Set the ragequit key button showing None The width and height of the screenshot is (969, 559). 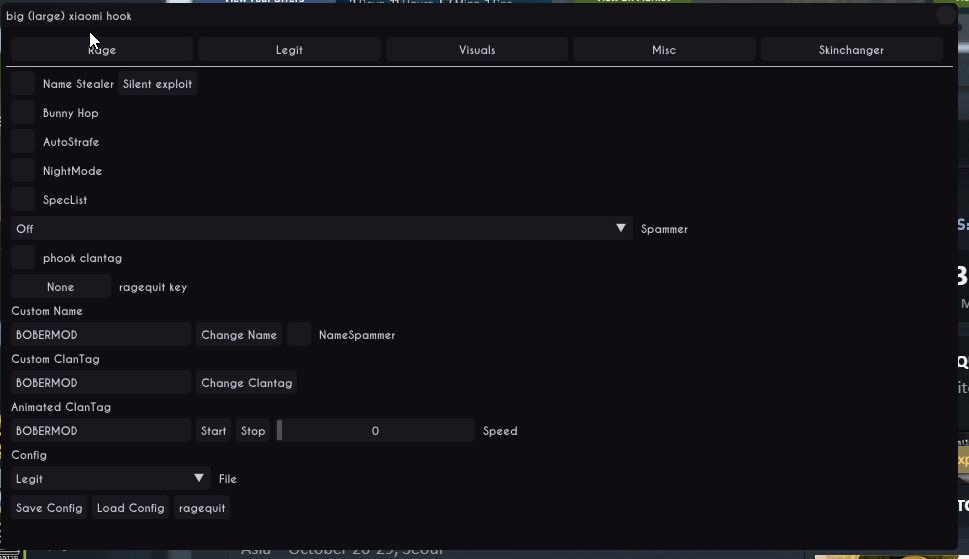[61, 287]
